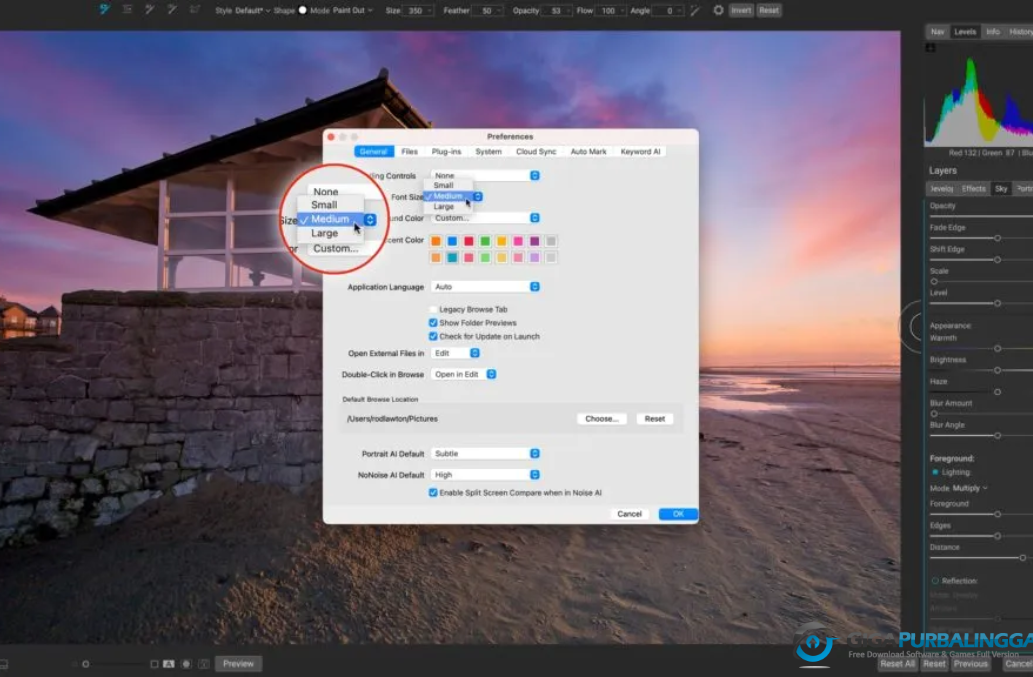Image resolution: width=1033 pixels, height=677 pixels.
Task: Click the second mask tool icon
Action: (127, 10)
